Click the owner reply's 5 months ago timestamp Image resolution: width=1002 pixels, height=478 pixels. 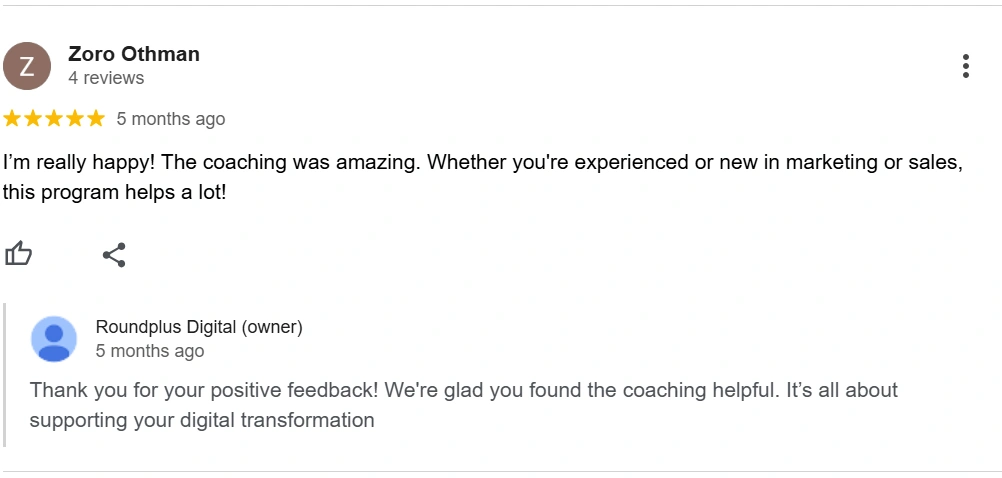tap(150, 351)
